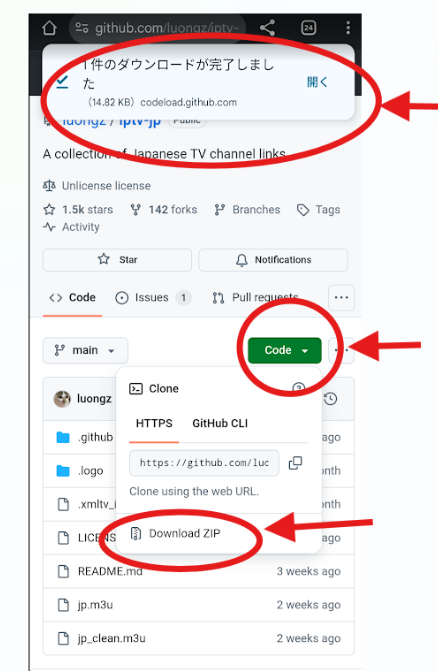
Task: Open the browser three-dot menu
Action: (x=348, y=28)
